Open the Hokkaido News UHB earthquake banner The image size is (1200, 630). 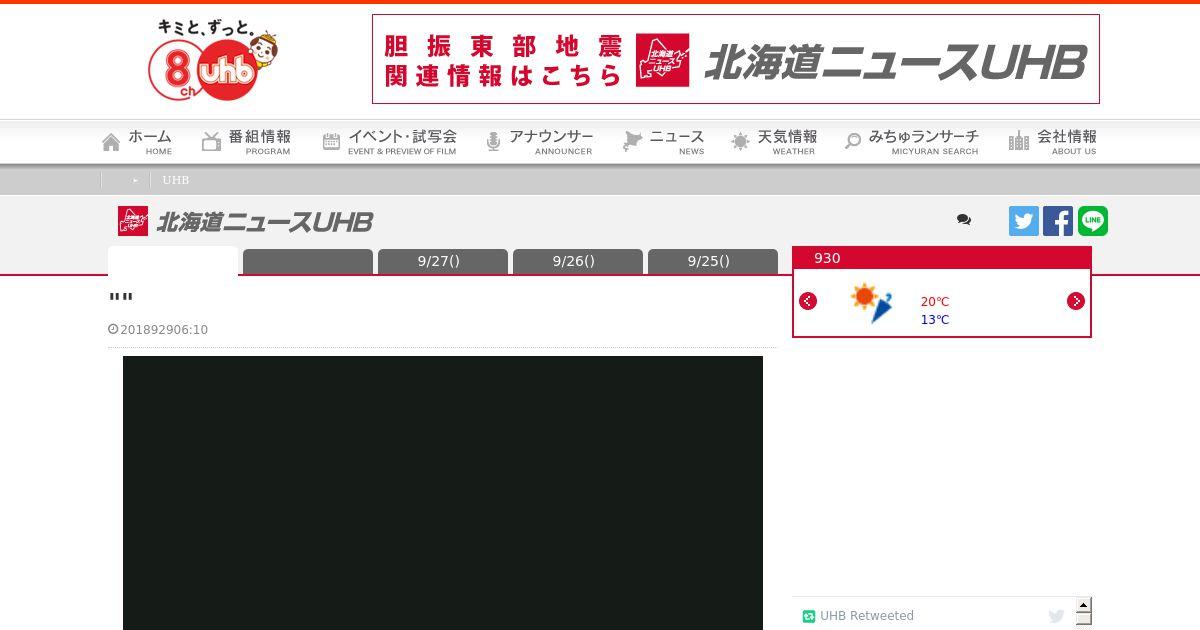pyautogui.click(x=736, y=59)
